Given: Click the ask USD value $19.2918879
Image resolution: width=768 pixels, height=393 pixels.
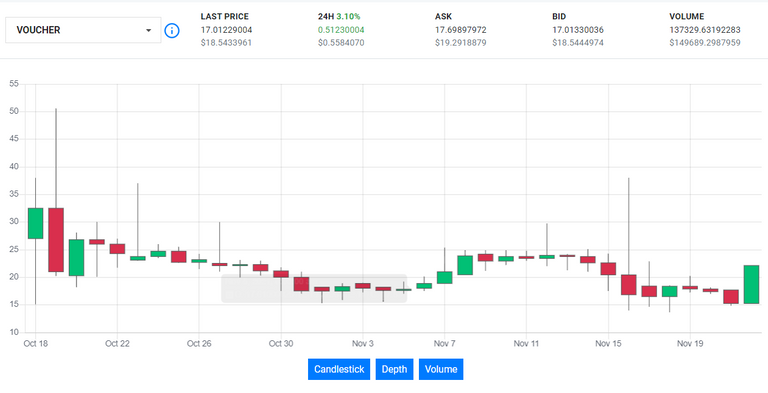Looking at the screenshot, I should pos(460,43).
